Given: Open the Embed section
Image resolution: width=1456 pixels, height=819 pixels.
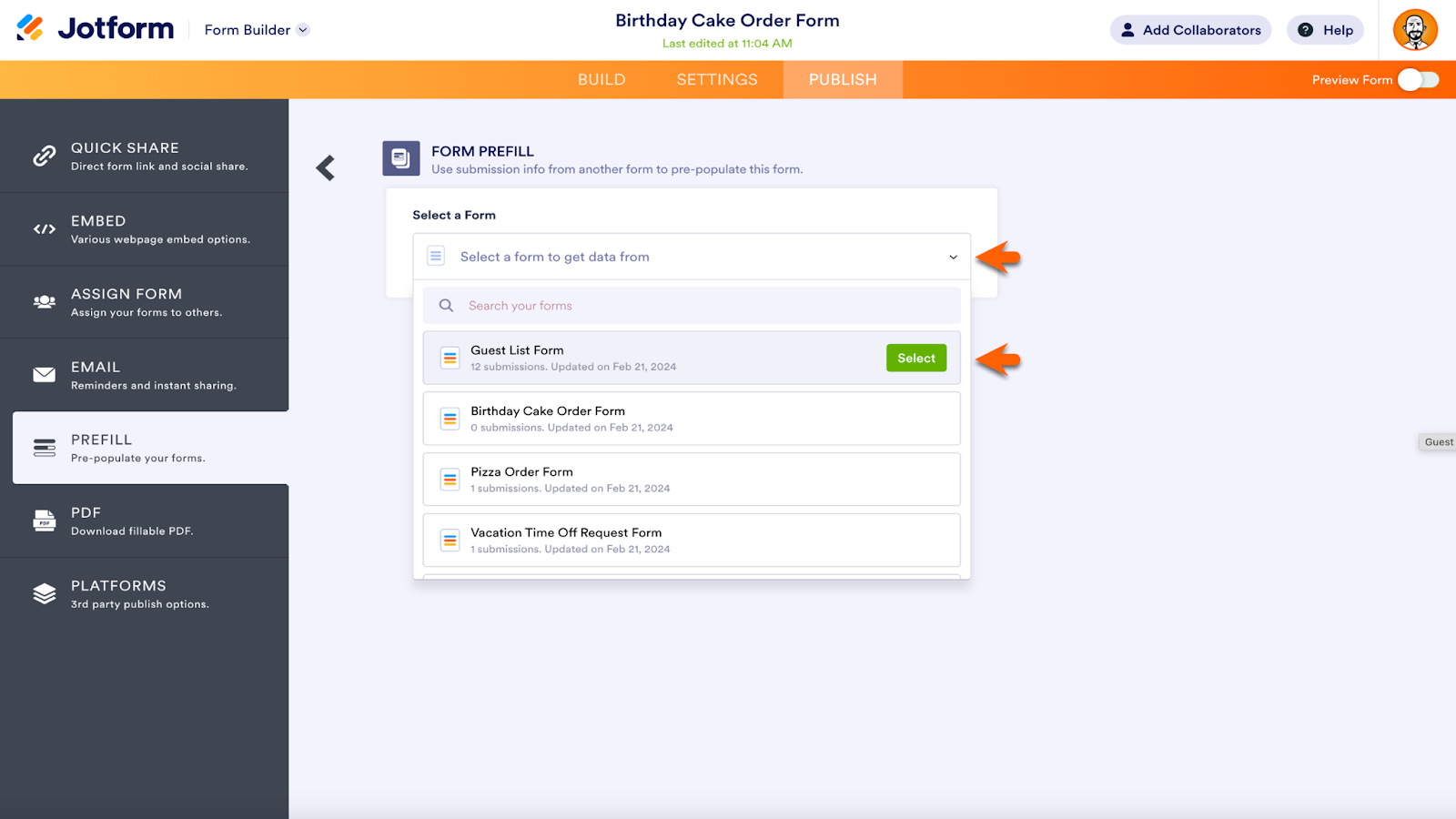Looking at the screenshot, I should click(145, 229).
